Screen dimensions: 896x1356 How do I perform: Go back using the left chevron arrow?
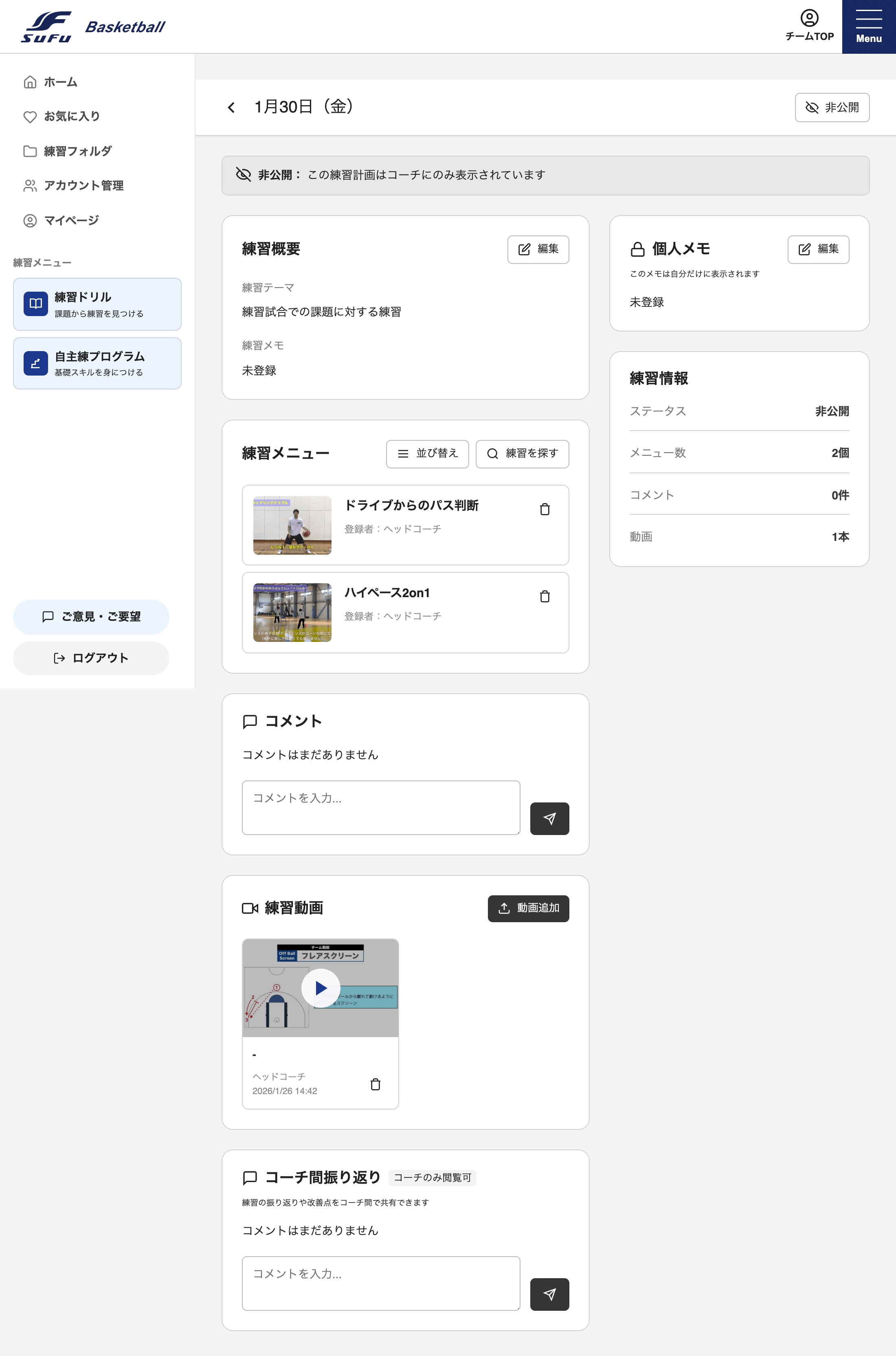231,107
